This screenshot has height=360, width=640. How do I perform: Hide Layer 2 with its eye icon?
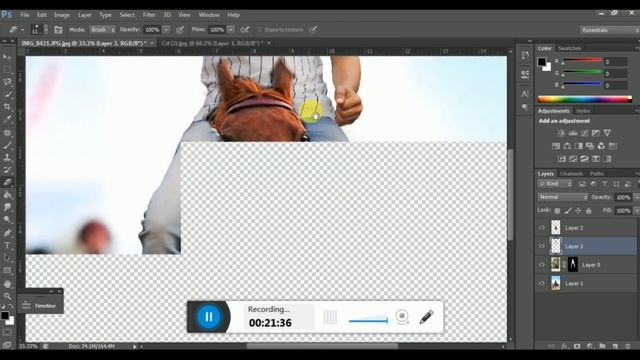pyautogui.click(x=542, y=228)
